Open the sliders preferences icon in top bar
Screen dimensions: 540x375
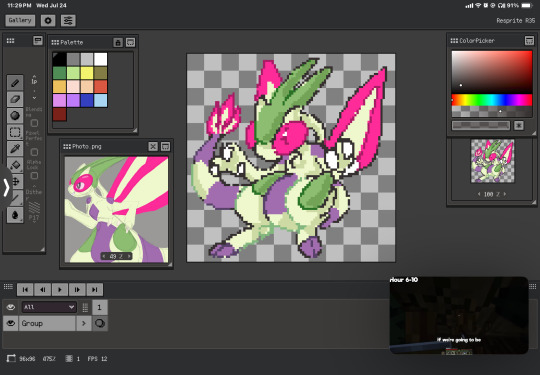point(68,21)
